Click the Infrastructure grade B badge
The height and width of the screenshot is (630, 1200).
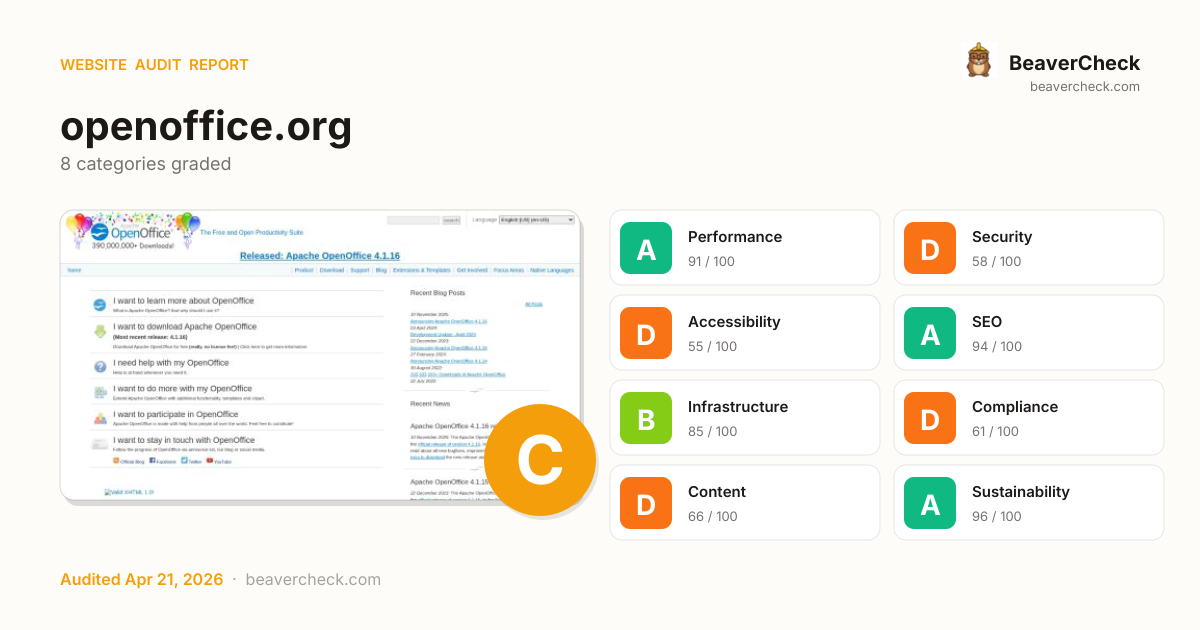pos(646,418)
